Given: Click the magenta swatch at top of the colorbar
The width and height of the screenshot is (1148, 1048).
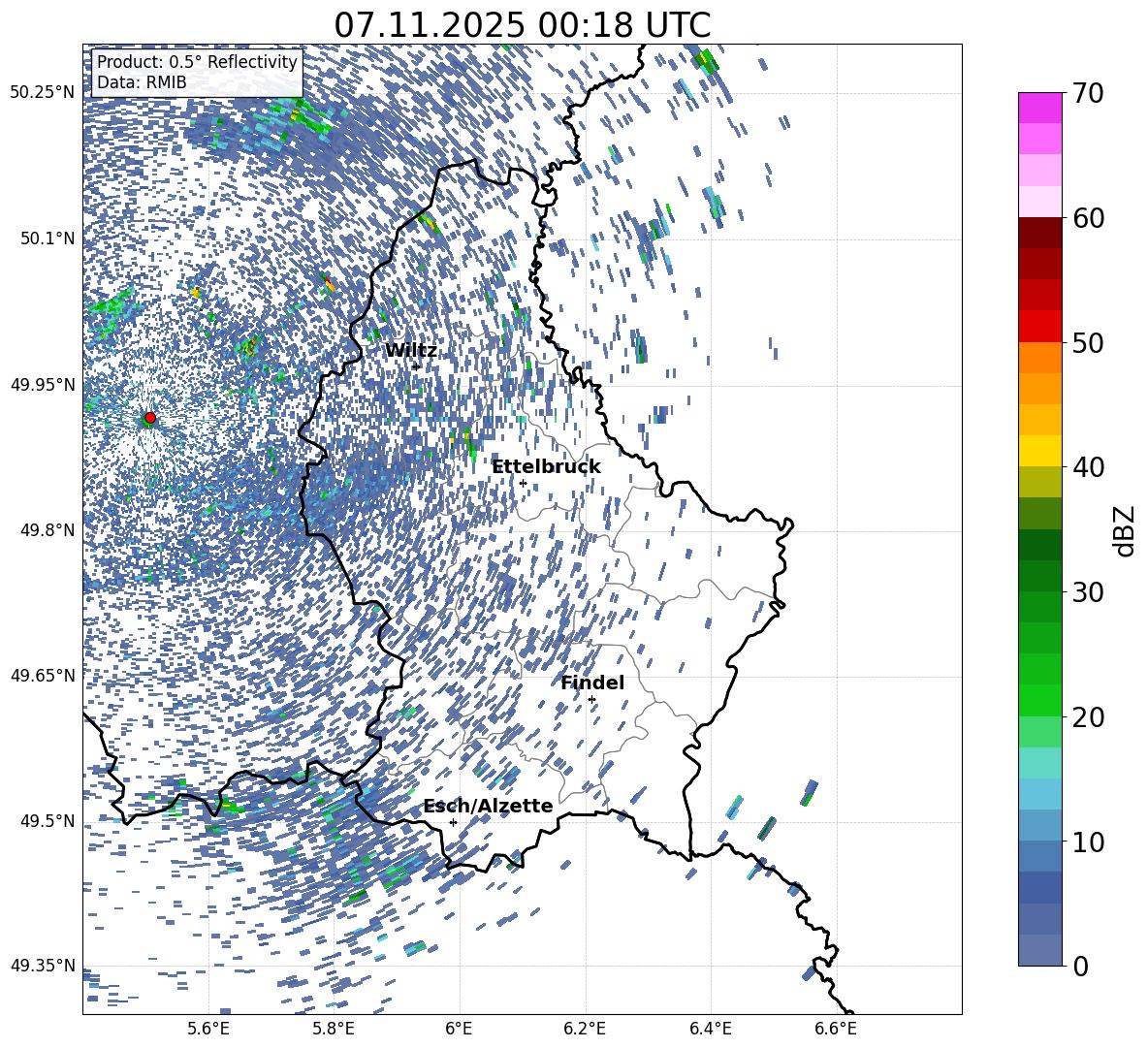Looking at the screenshot, I should point(1039,108).
